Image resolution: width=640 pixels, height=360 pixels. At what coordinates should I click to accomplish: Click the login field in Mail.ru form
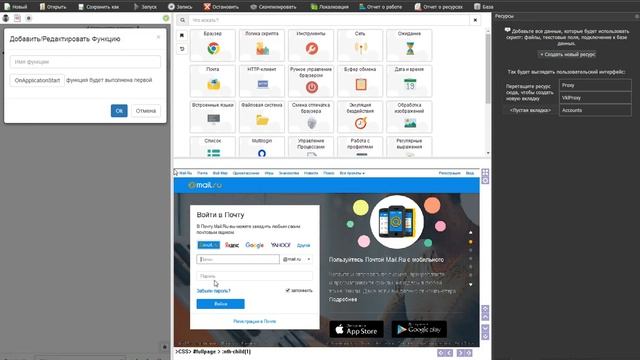coord(238,259)
